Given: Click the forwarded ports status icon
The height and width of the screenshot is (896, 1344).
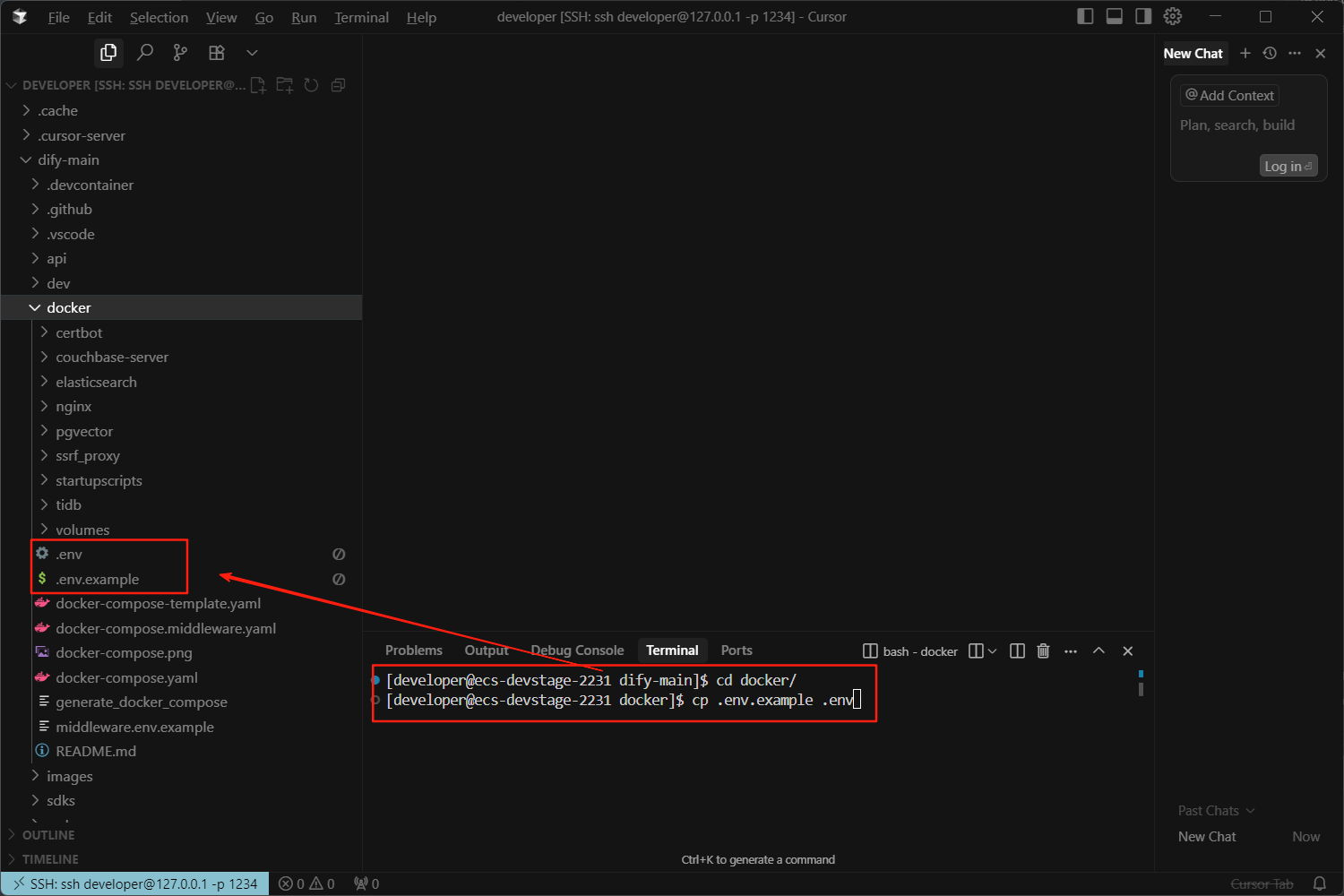Looking at the screenshot, I should (366, 884).
